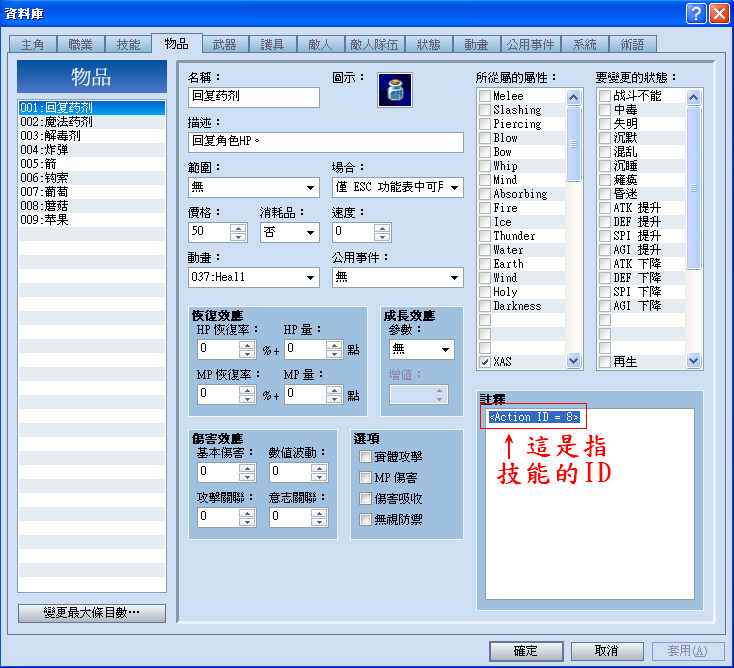This screenshot has height=668, width=734.
Task: Select item 003:解毒剂 in the list
Action: coord(92,136)
